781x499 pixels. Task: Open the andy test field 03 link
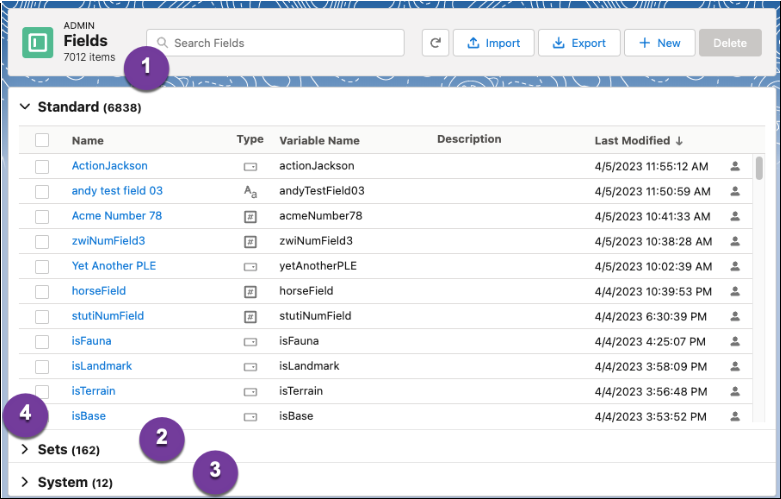[x=117, y=191]
